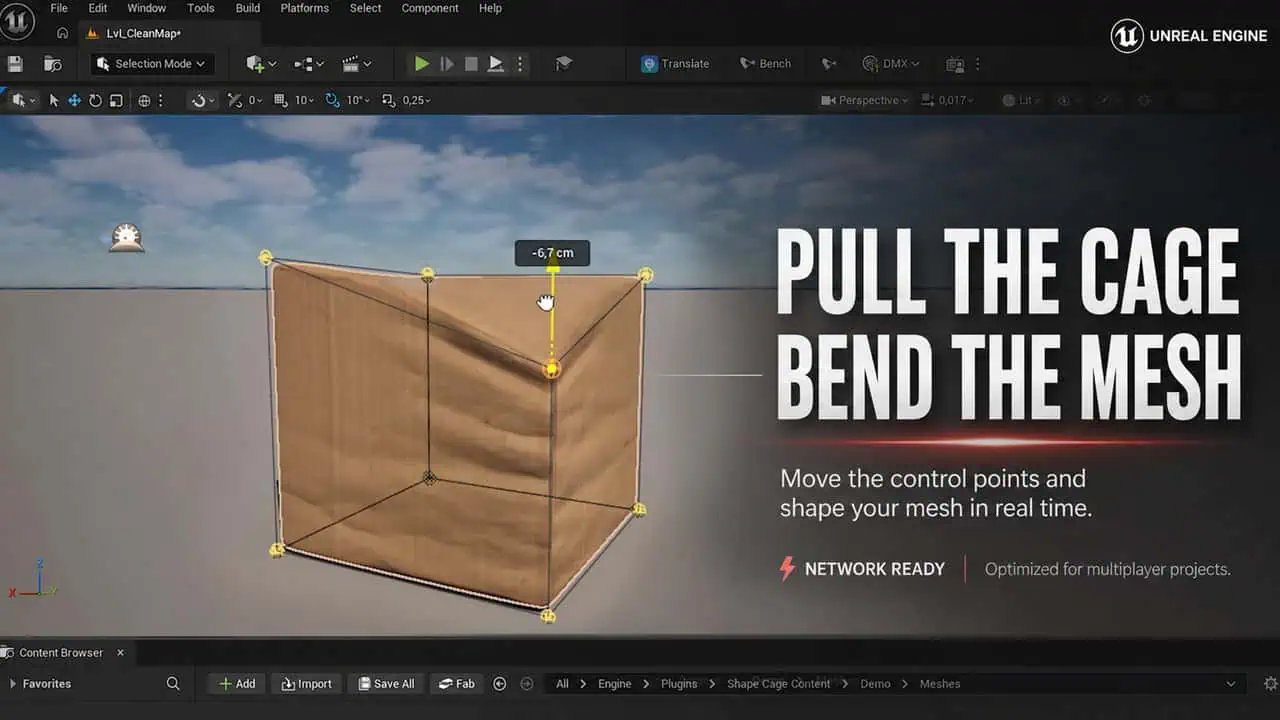This screenshot has width=1280, height=720.
Task: Click the Content Browser search magnifier
Action: click(x=173, y=684)
